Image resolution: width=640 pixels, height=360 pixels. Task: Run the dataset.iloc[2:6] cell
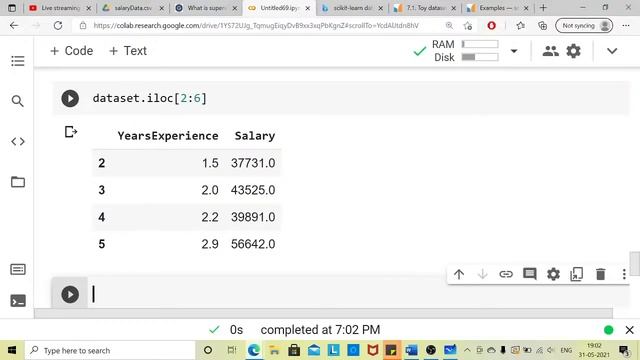coord(70,98)
